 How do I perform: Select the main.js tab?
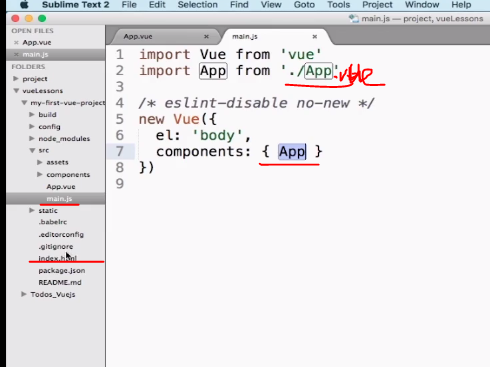(245, 37)
